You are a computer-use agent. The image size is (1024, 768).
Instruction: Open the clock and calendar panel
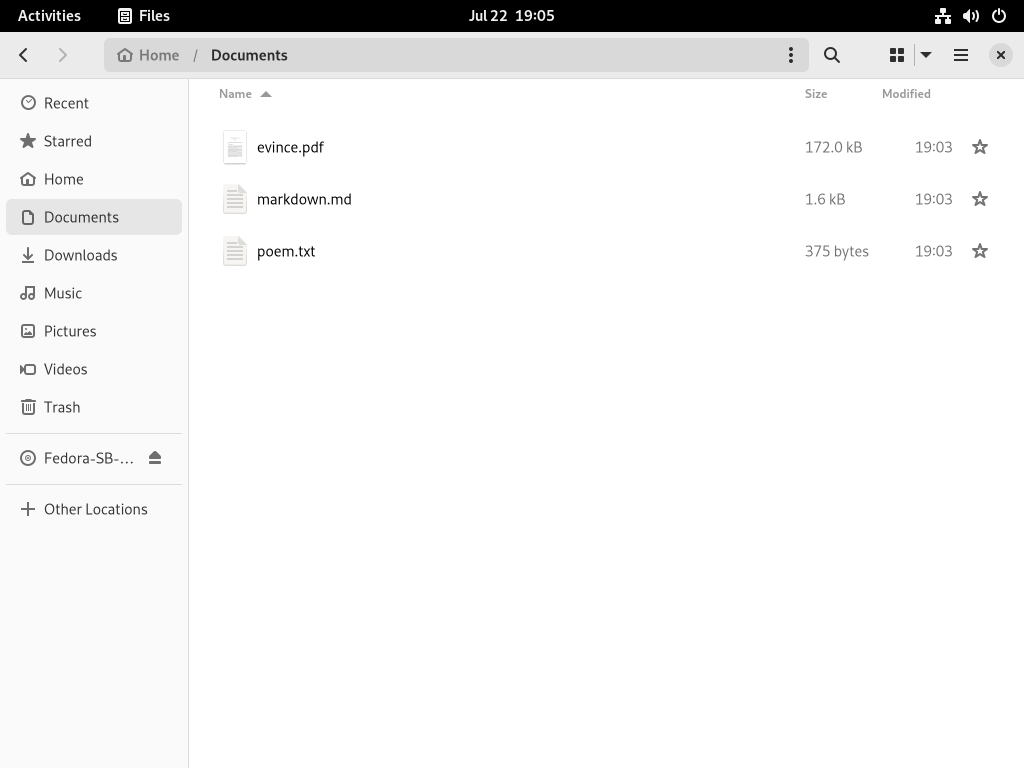coord(511,16)
